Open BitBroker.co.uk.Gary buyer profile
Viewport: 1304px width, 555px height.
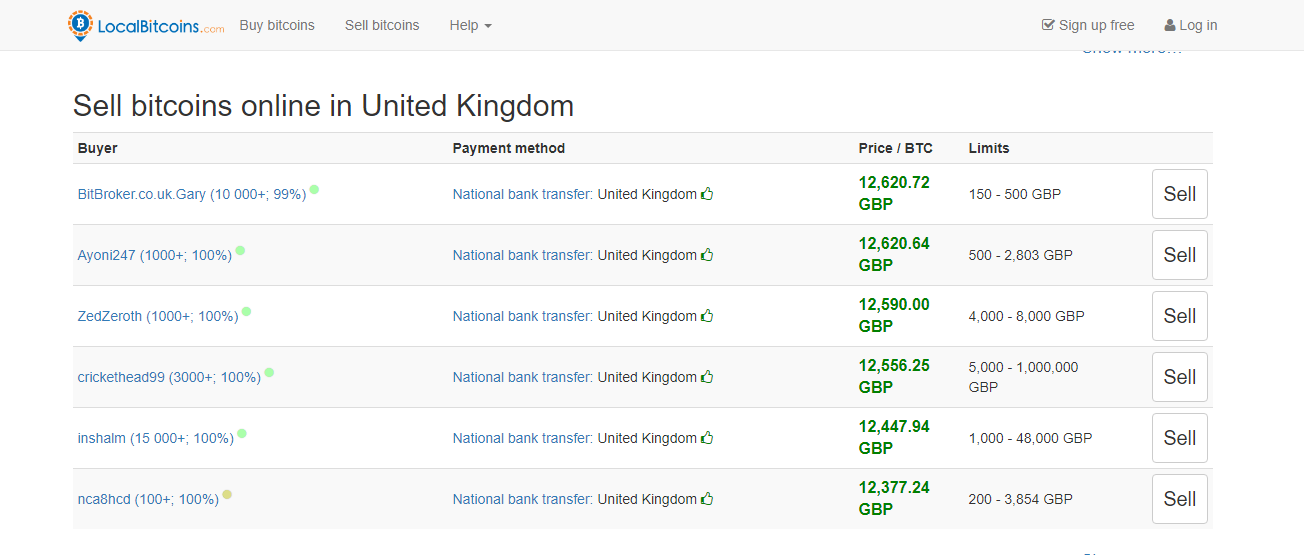pyautogui.click(x=192, y=194)
